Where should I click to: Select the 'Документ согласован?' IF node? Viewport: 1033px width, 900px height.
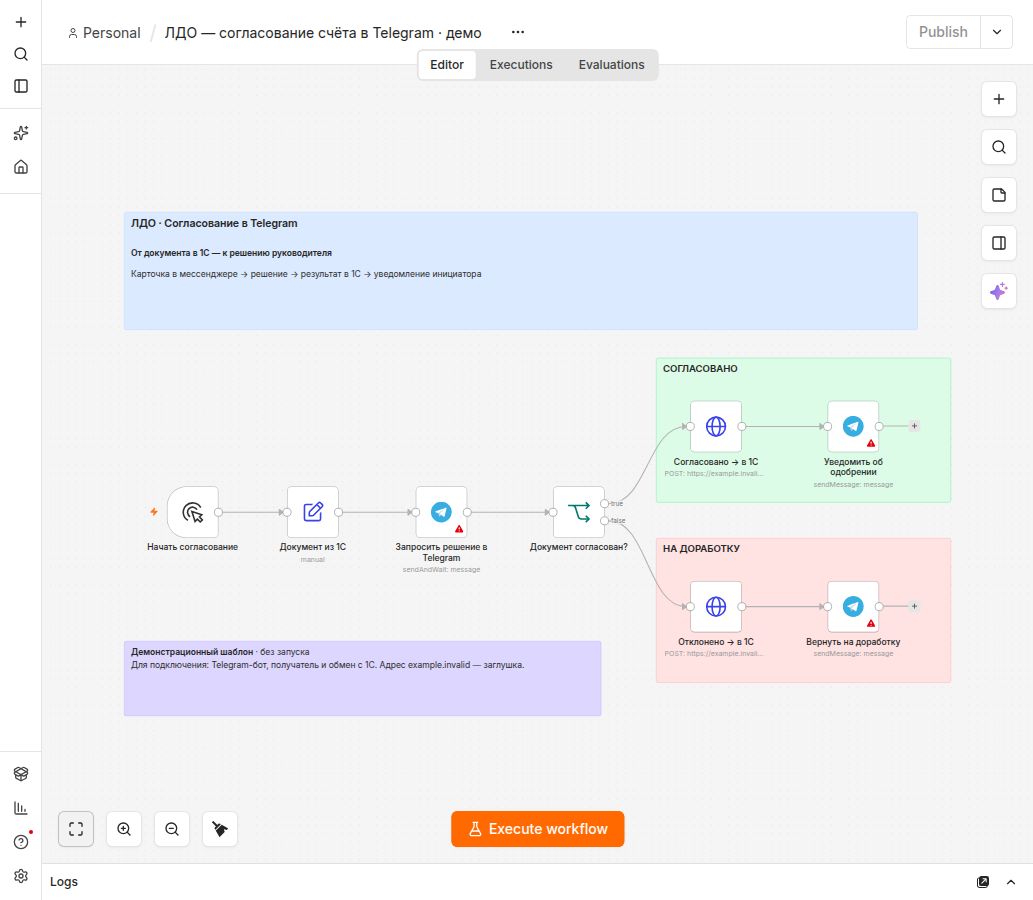tap(579, 512)
